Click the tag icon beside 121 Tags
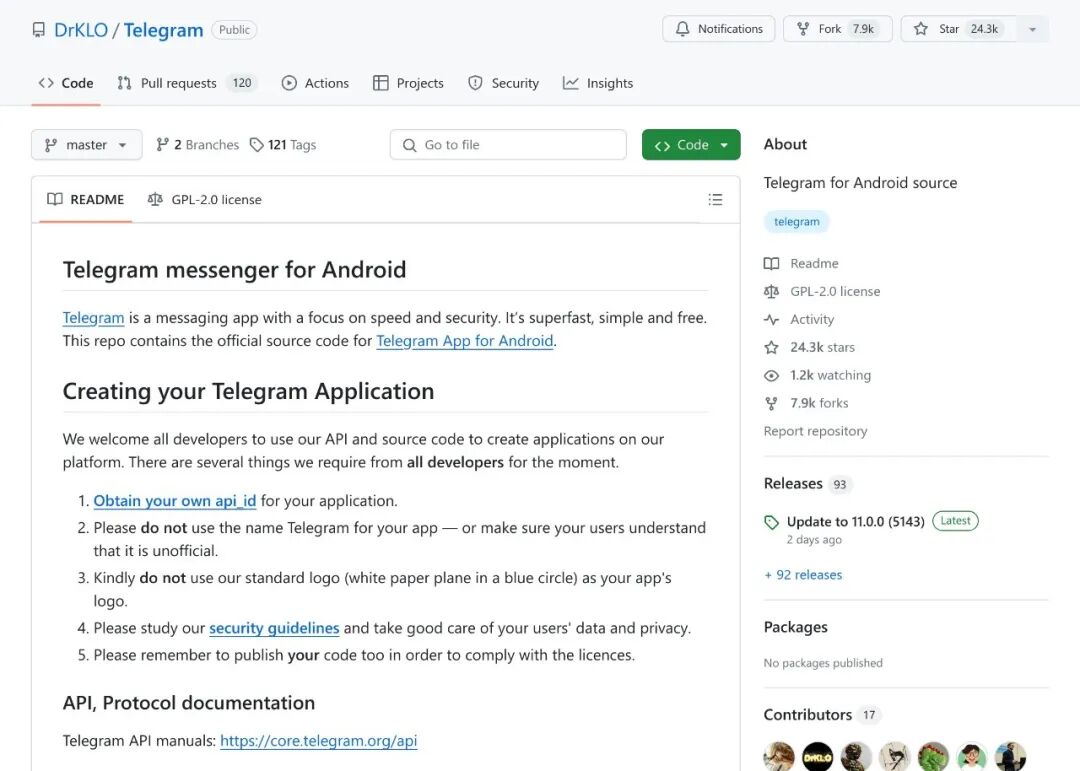The width and height of the screenshot is (1080, 771). [x=256, y=145]
